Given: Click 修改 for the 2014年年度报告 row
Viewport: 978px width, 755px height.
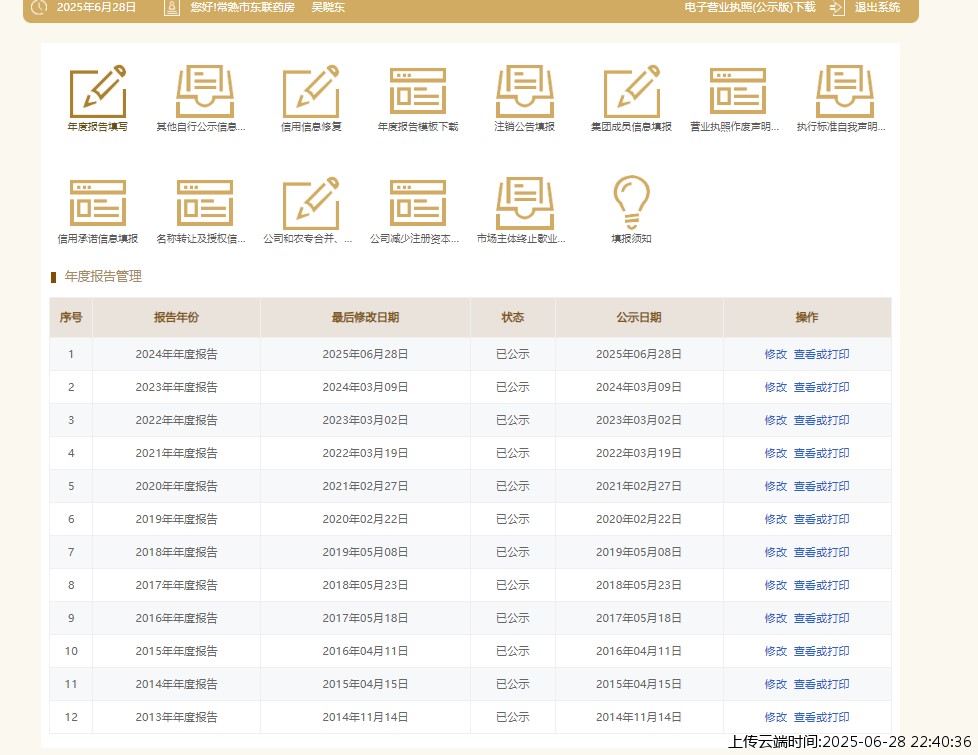Looking at the screenshot, I should pos(776,684).
